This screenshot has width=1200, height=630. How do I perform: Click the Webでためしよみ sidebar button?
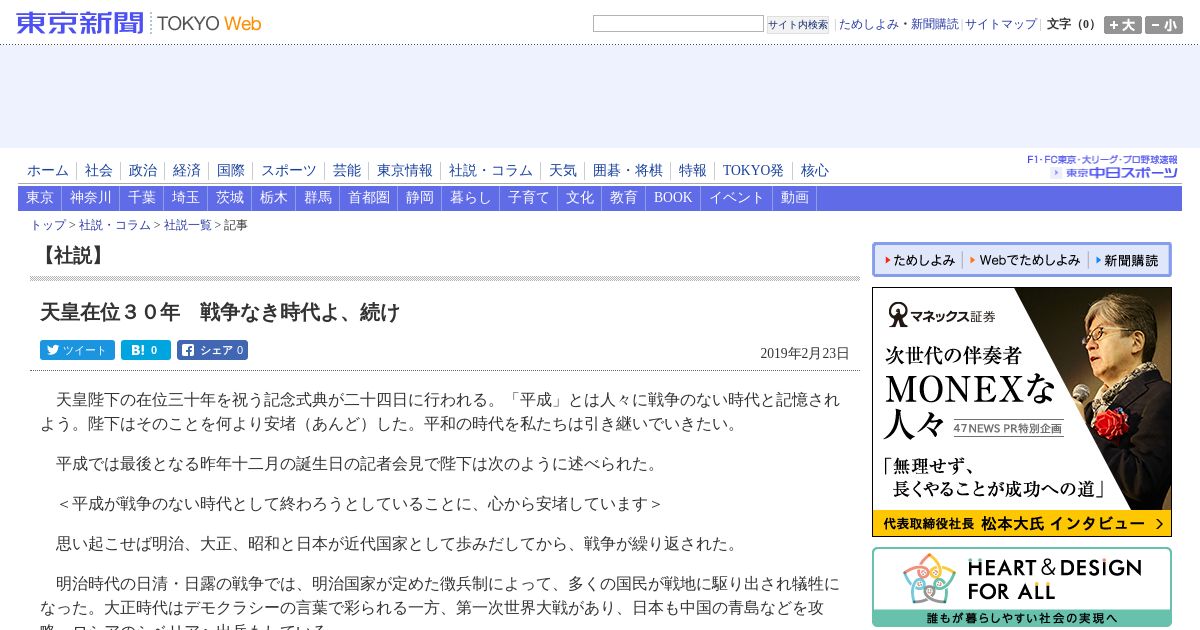tap(1025, 260)
